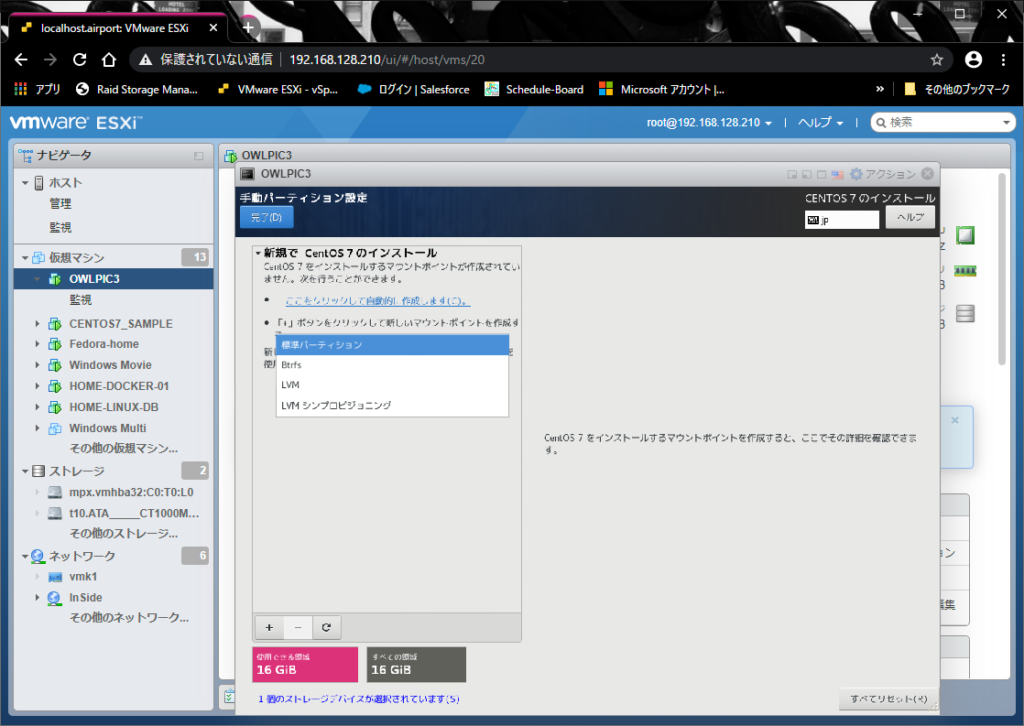Open the new tab plus button
This screenshot has height=726, width=1024.
tap(248, 27)
